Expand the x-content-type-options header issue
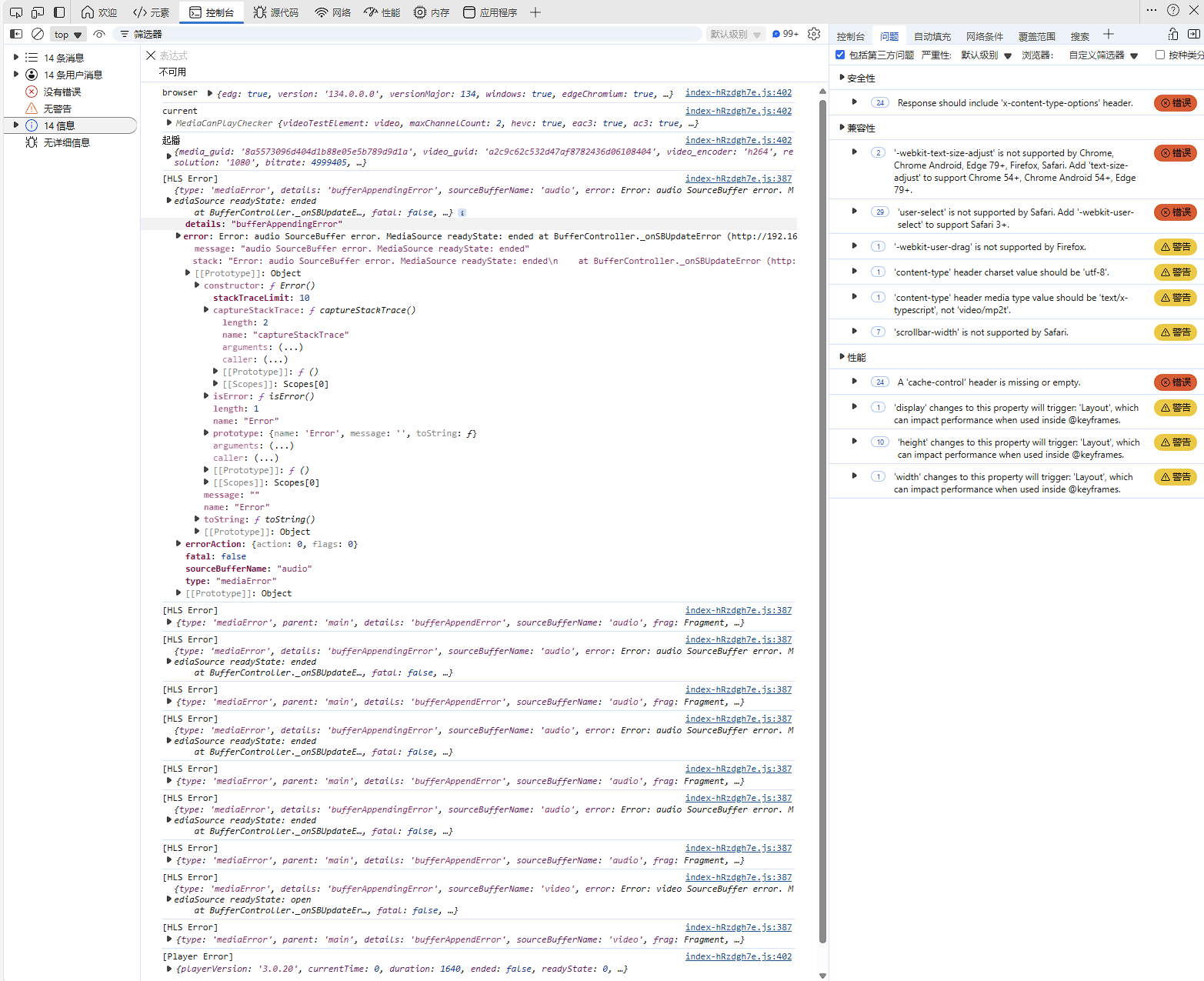This screenshot has width=1204, height=981. (x=855, y=102)
